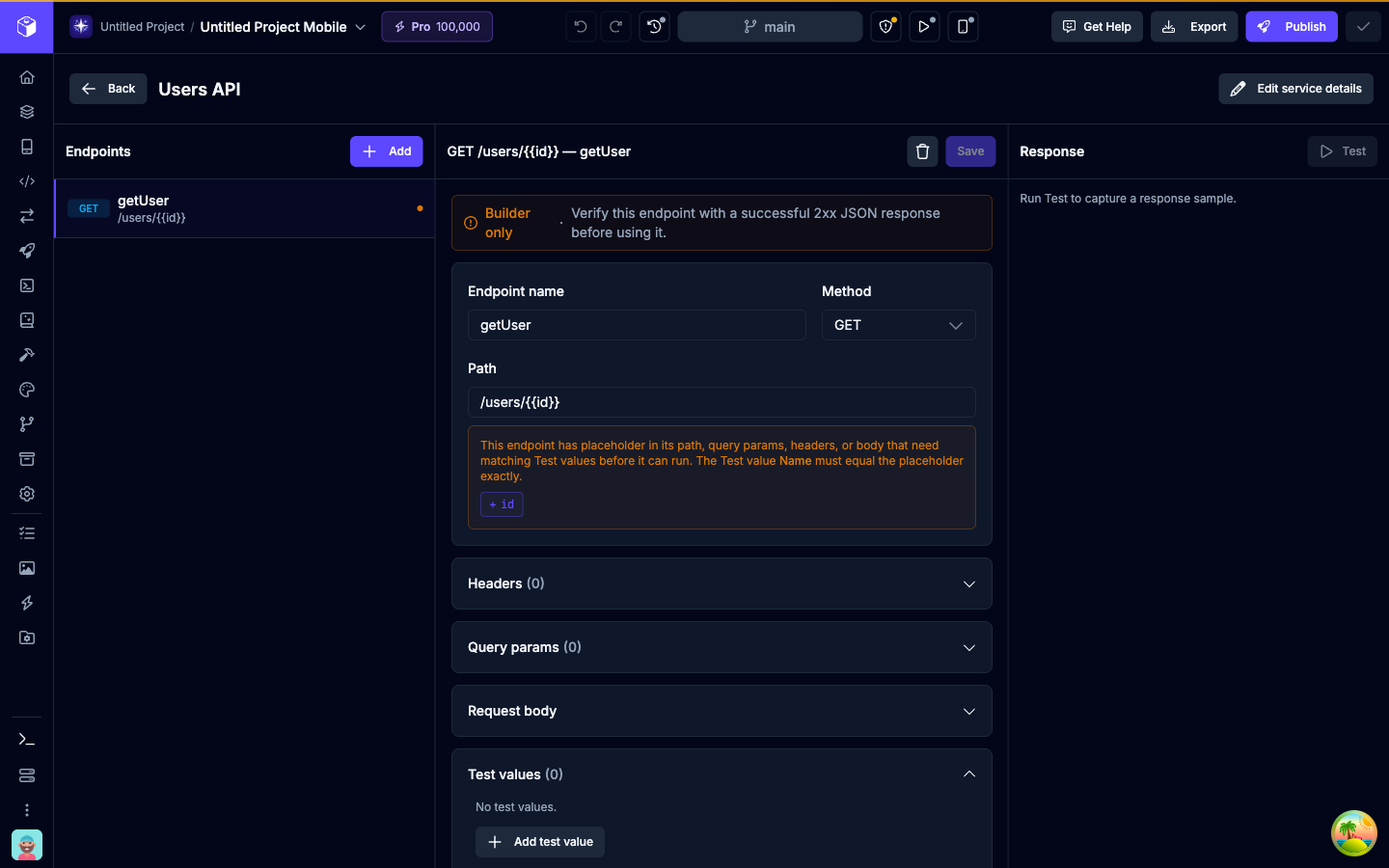The width and height of the screenshot is (1389, 868).
Task: Click the Endpoint name input field
Action: coord(637,325)
